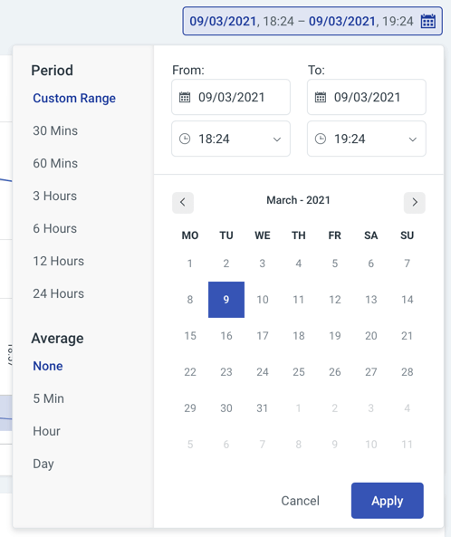Viewport: 451px width, 537px height.
Task: Click the calendar icon in the date range bar
Action: pyautogui.click(x=428, y=21)
